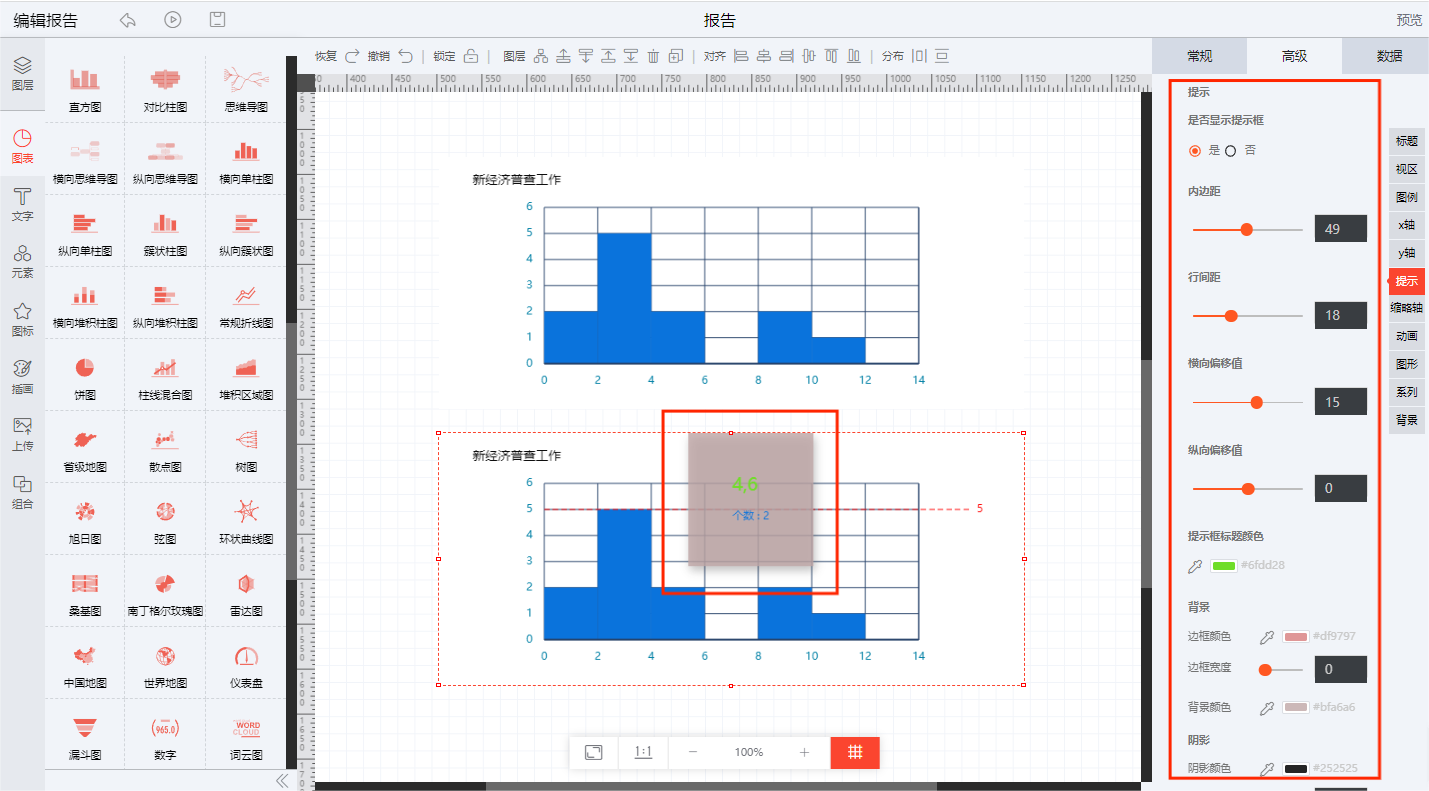Align objects to horizontal center
This screenshot has height=791, width=1429.
click(x=764, y=56)
